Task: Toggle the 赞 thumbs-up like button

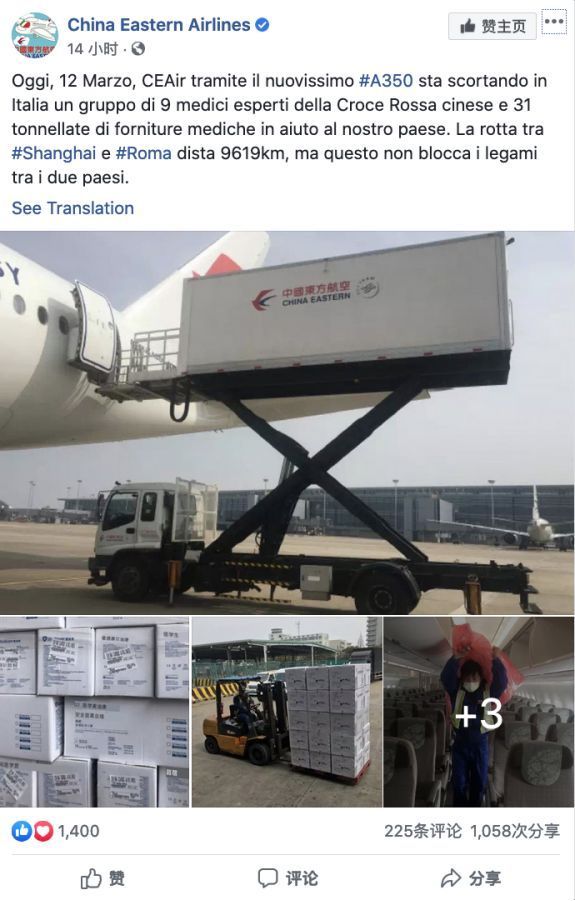Action: (x=102, y=878)
